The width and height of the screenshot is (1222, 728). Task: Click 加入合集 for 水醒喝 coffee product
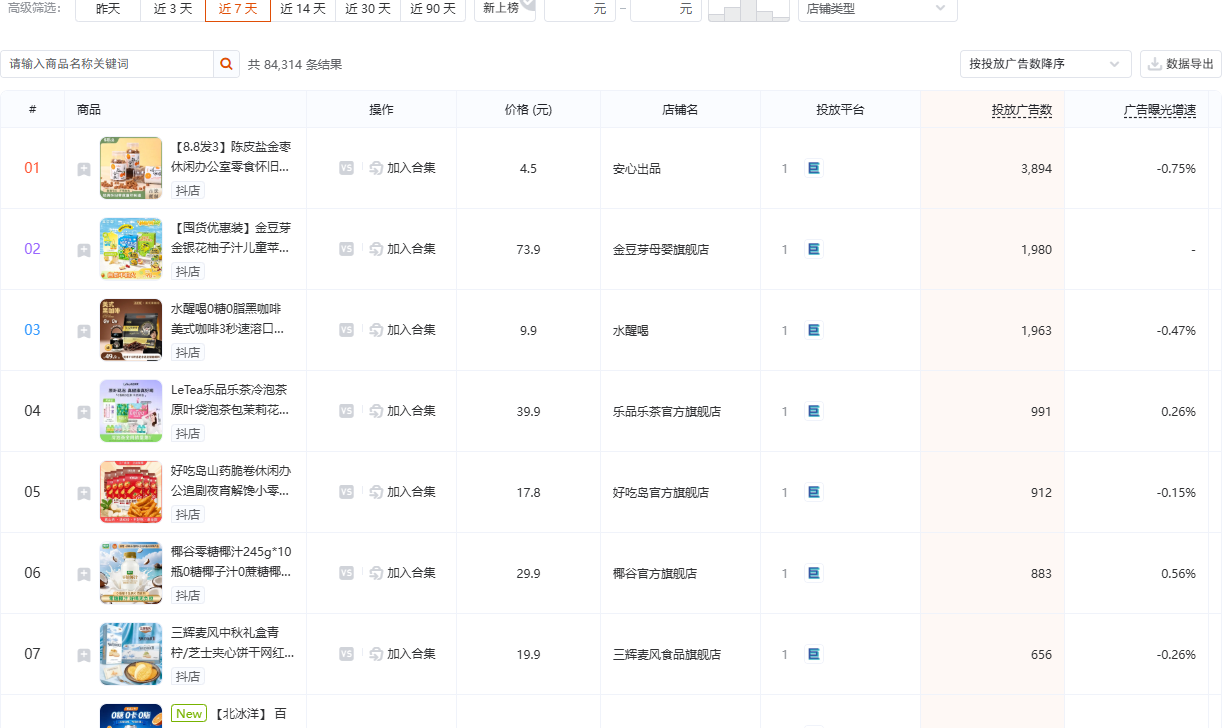402,330
